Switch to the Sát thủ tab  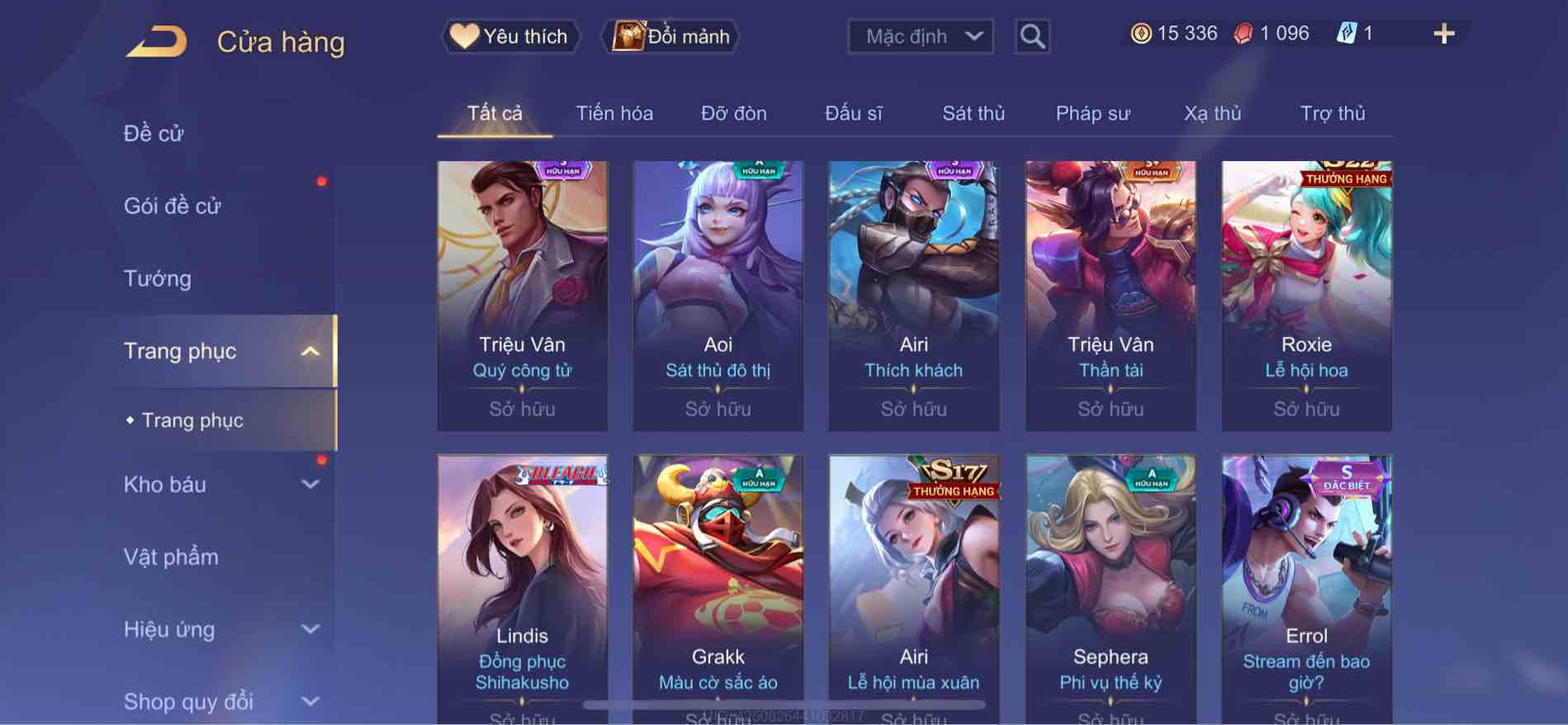point(973,113)
